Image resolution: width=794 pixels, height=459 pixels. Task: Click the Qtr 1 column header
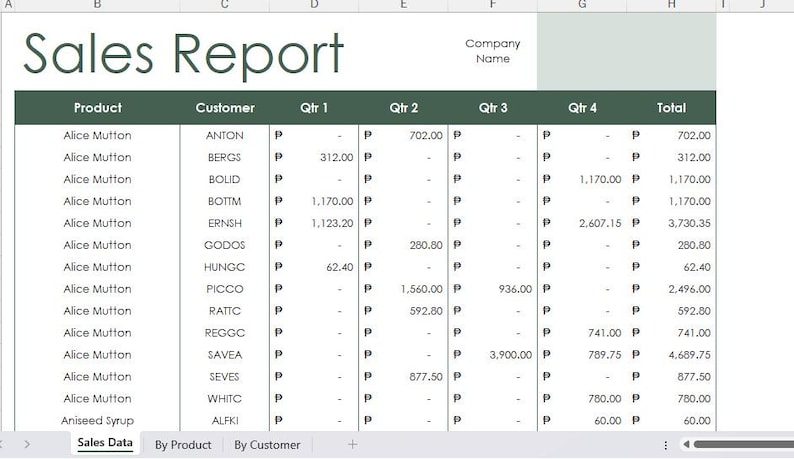tap(314, 108)
